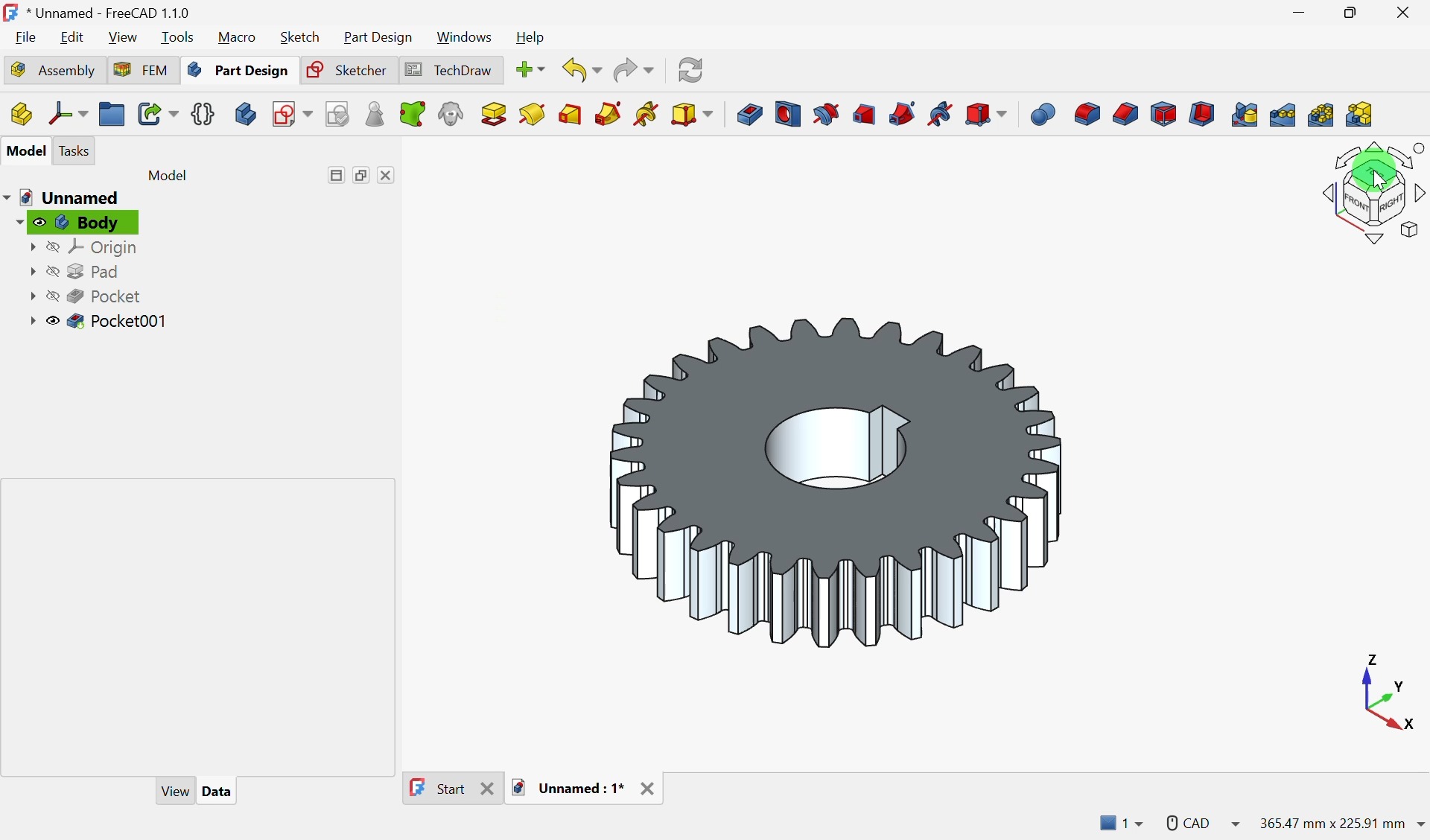Click the Create variable set icon
Viewport: 1430px width, 840px height.
(x=203, y=115)
